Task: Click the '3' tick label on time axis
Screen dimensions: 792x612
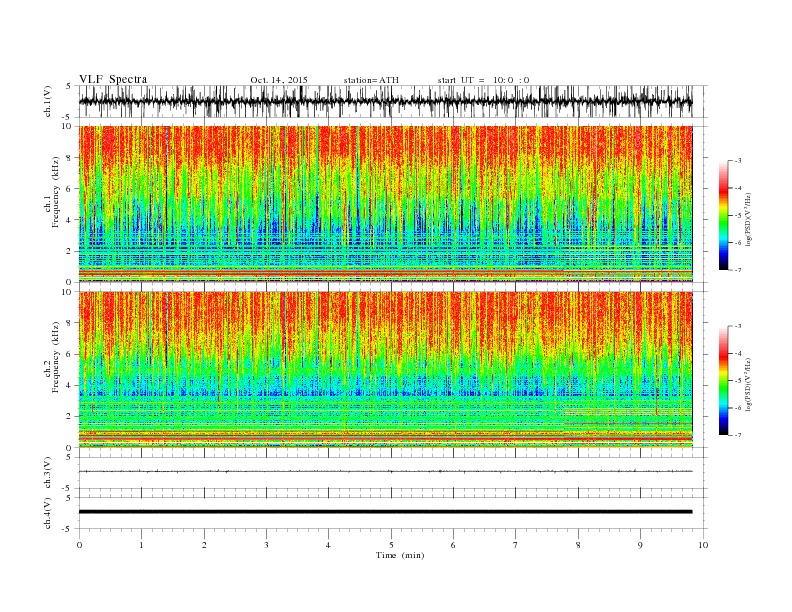Action: click(266, 545)
